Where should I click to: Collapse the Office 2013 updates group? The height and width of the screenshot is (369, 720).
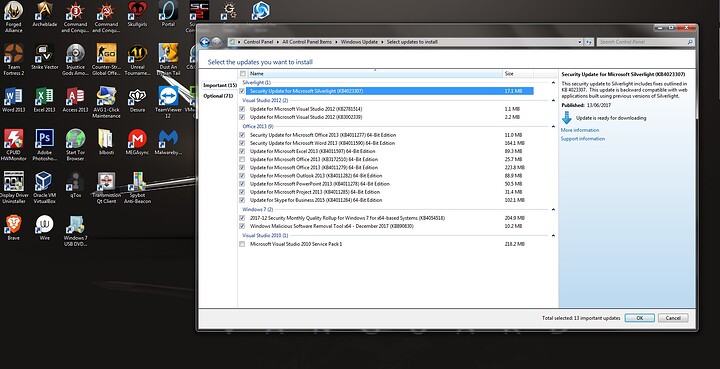click(553, 126)
